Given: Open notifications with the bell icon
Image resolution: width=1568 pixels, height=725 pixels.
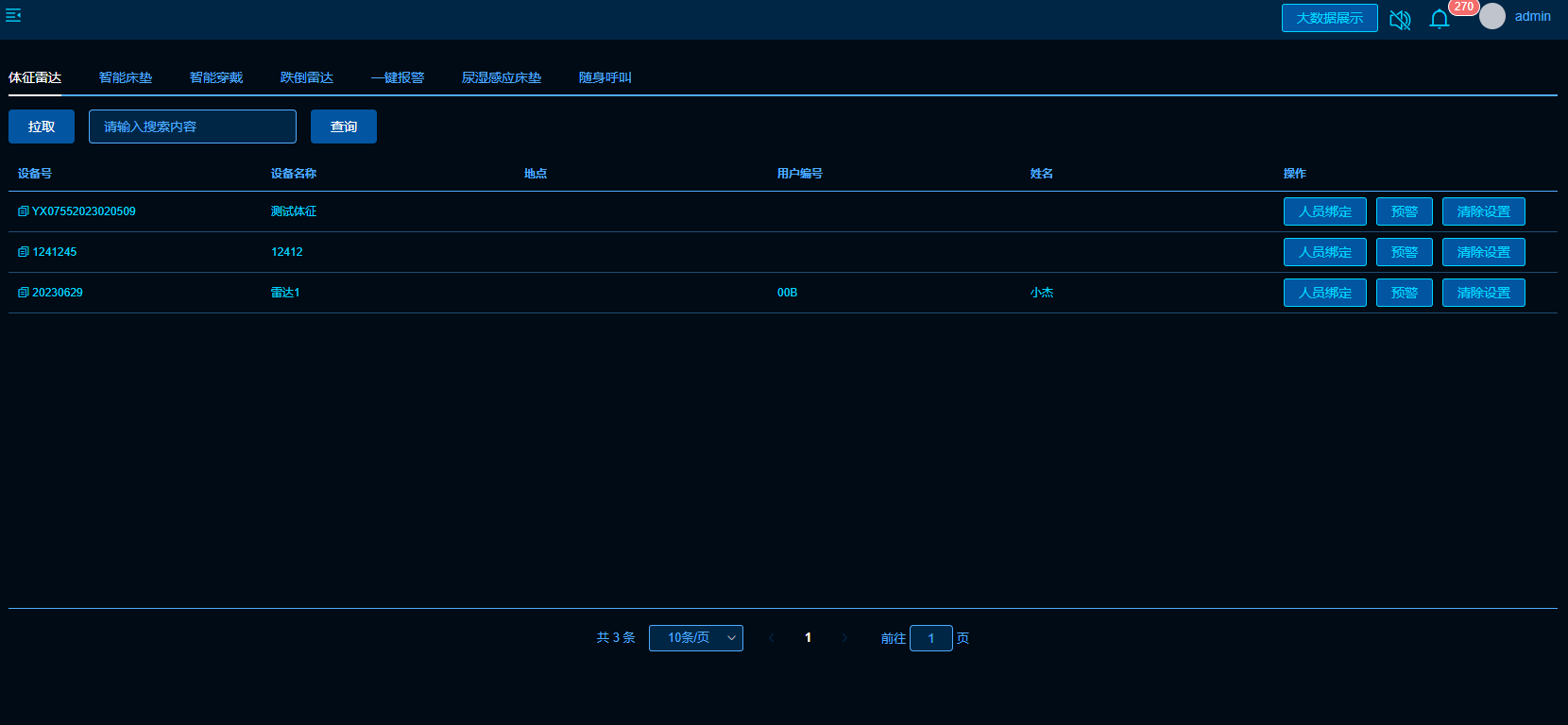Looking at the screenshot, I should coord(1440,19).
